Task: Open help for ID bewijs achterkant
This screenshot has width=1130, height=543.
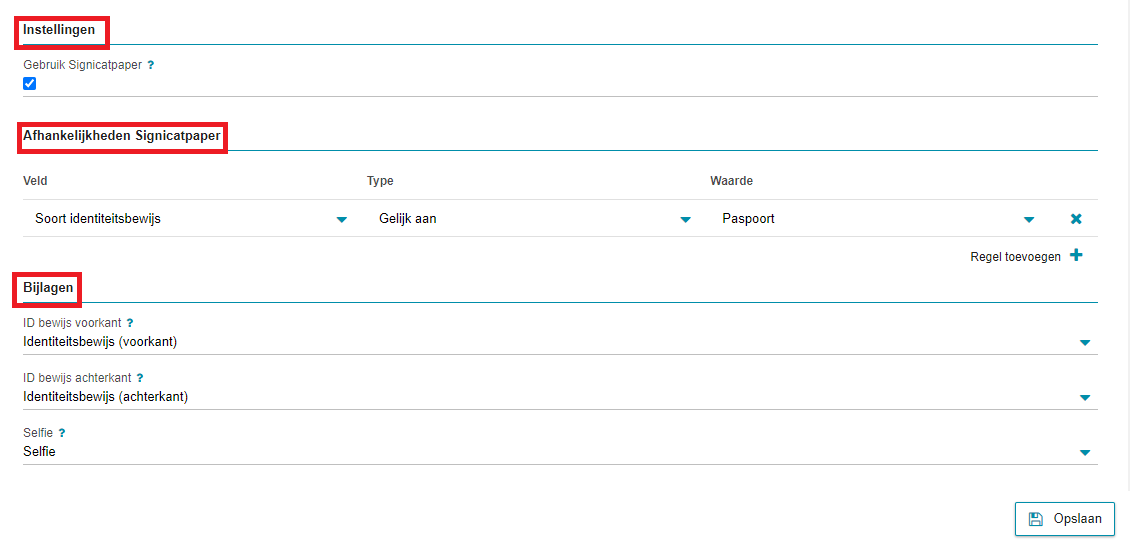Action: click(140, 378)
